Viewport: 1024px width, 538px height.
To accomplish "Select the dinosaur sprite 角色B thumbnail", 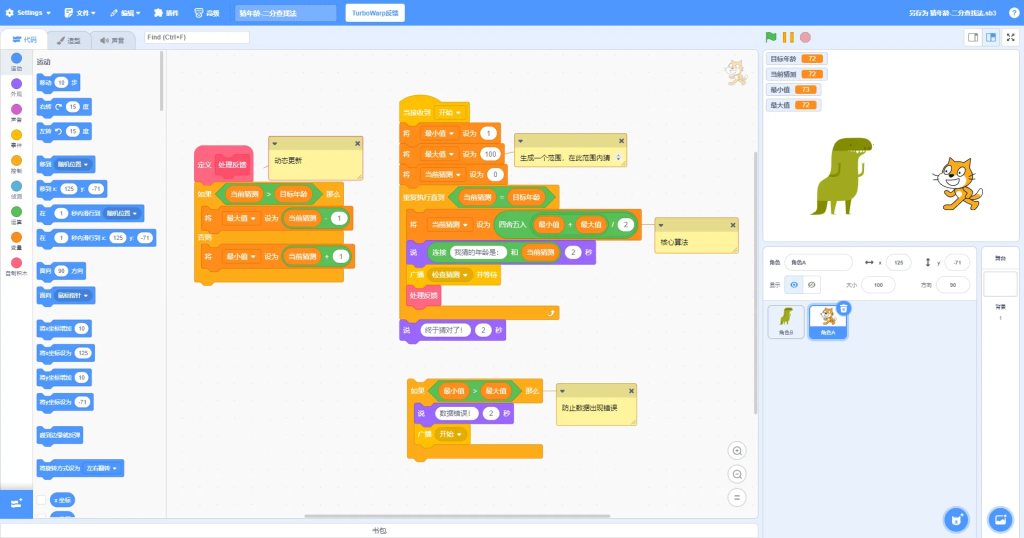I will point(786,321).
